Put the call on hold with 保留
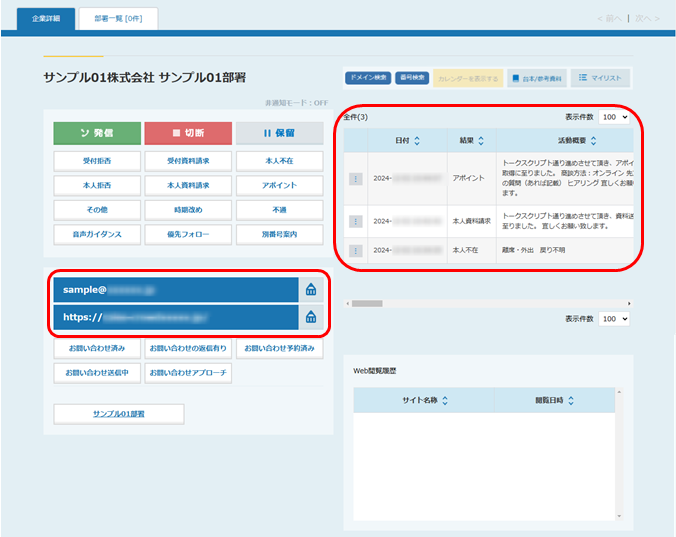The height and width of the screenshot is (537, 676). coord(279,133)
